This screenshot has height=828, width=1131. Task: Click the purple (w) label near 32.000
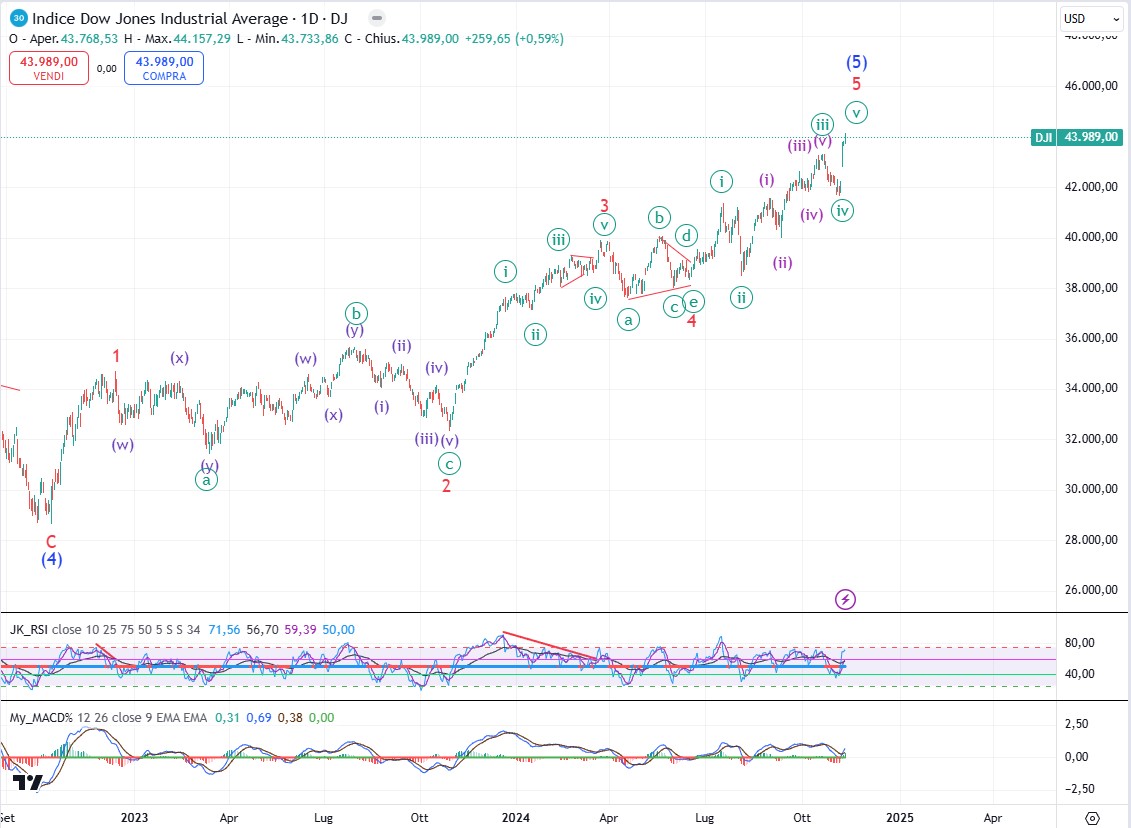pos(123,444)
